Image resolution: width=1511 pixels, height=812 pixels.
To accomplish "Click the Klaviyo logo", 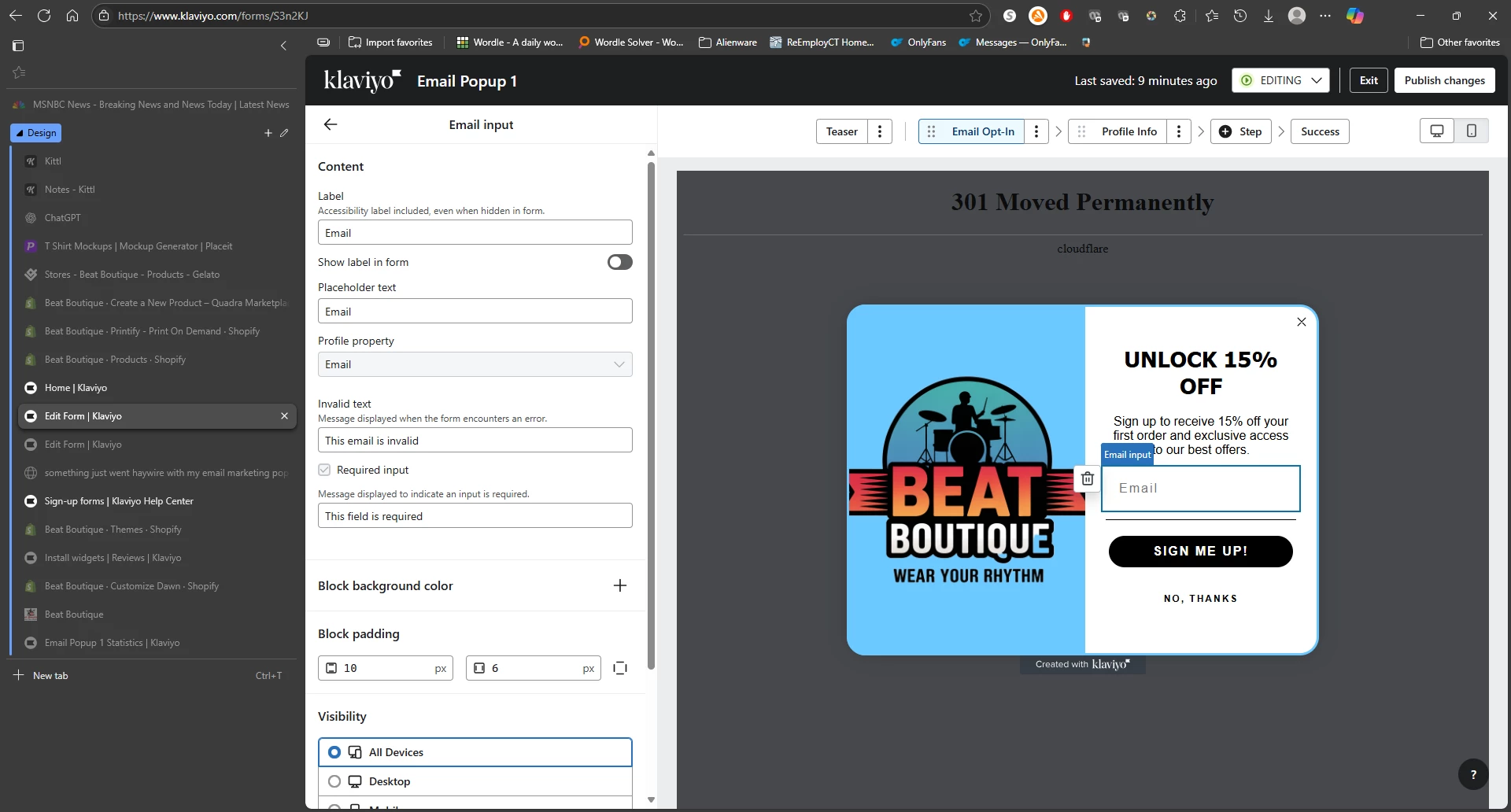I will click(363, 80).
